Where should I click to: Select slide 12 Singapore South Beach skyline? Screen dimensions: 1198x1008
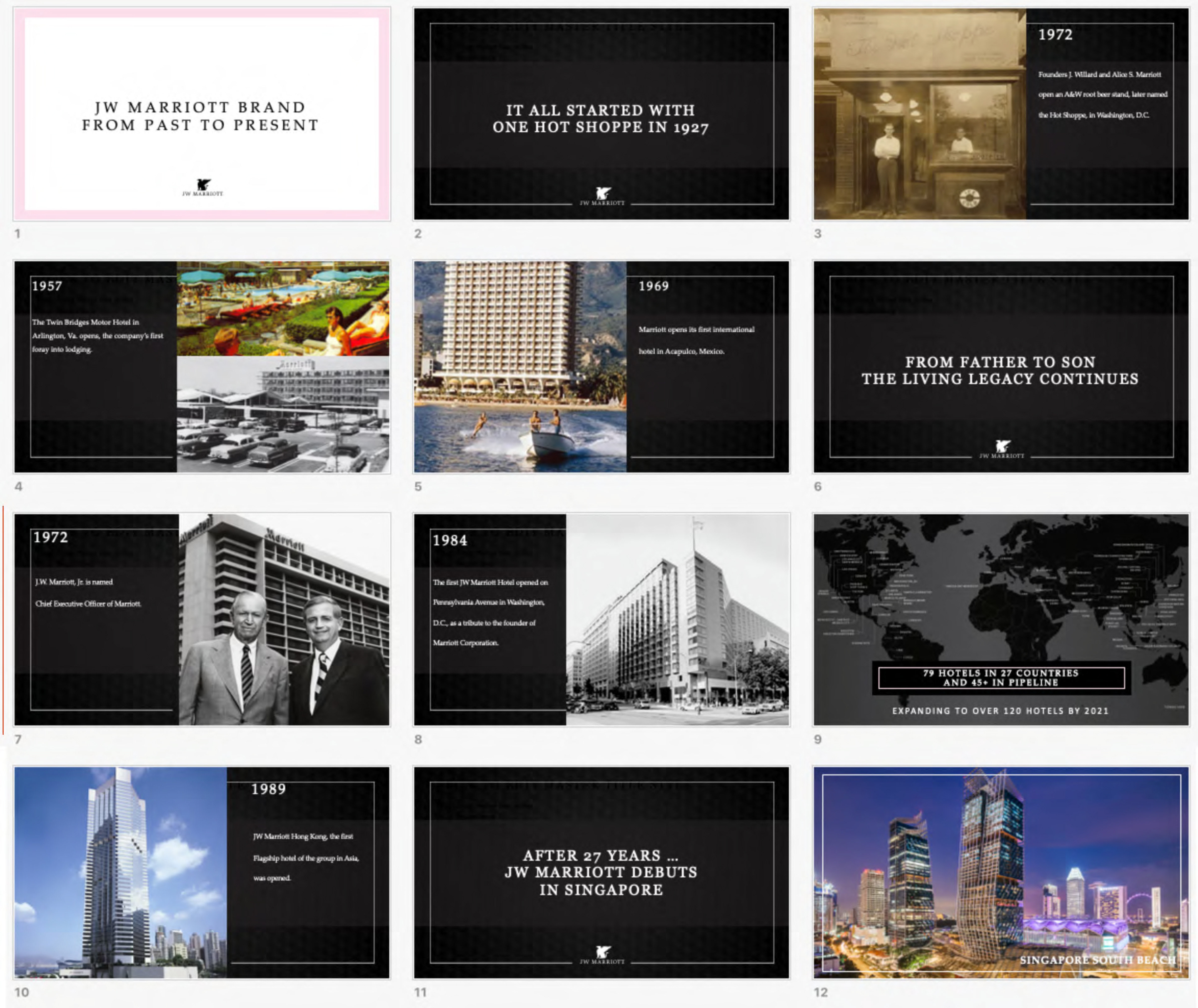pyautogui.click(x=1001, y=873)
